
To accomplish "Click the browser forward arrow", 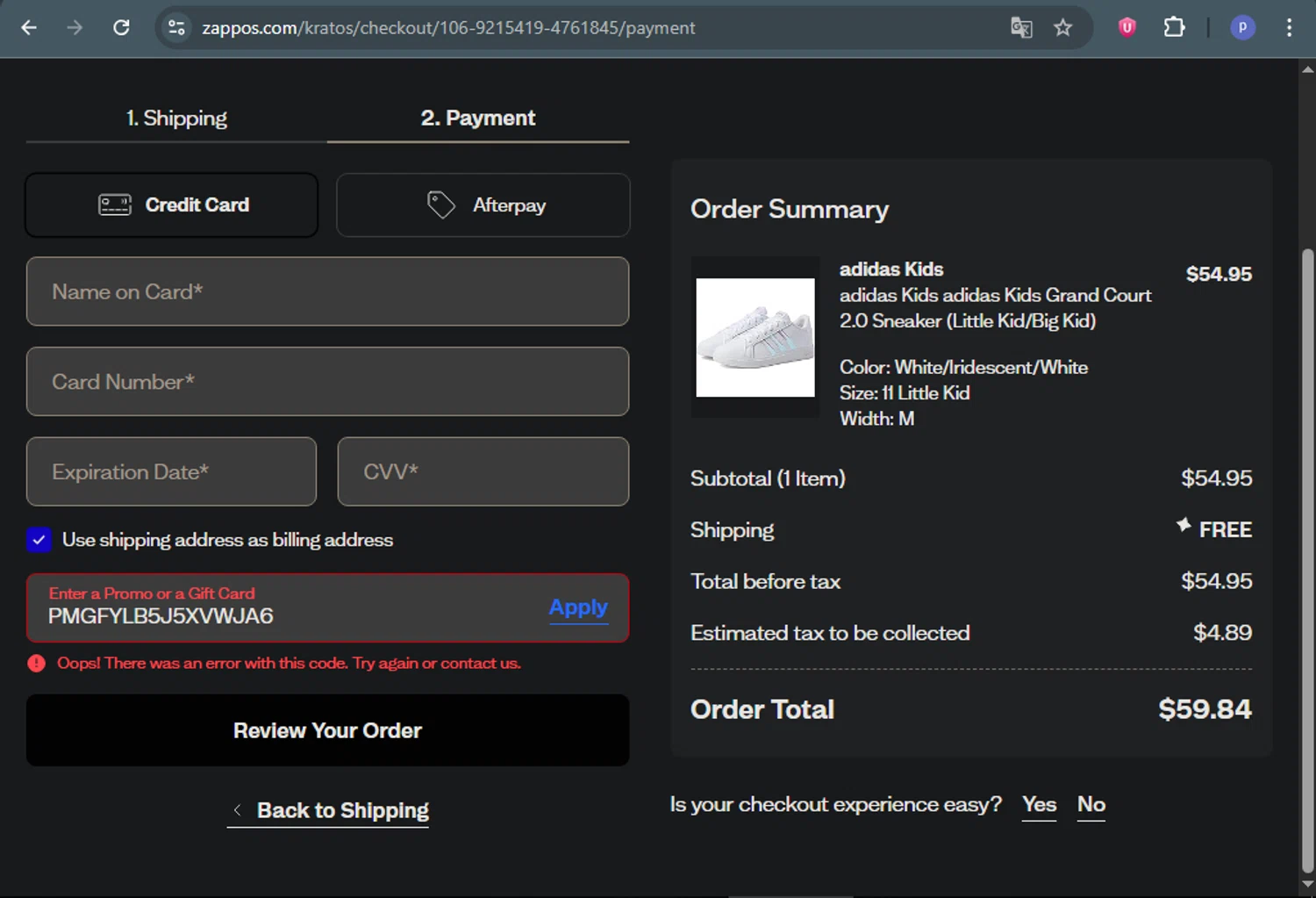I will pyautogui.click(x=75, y=27).
